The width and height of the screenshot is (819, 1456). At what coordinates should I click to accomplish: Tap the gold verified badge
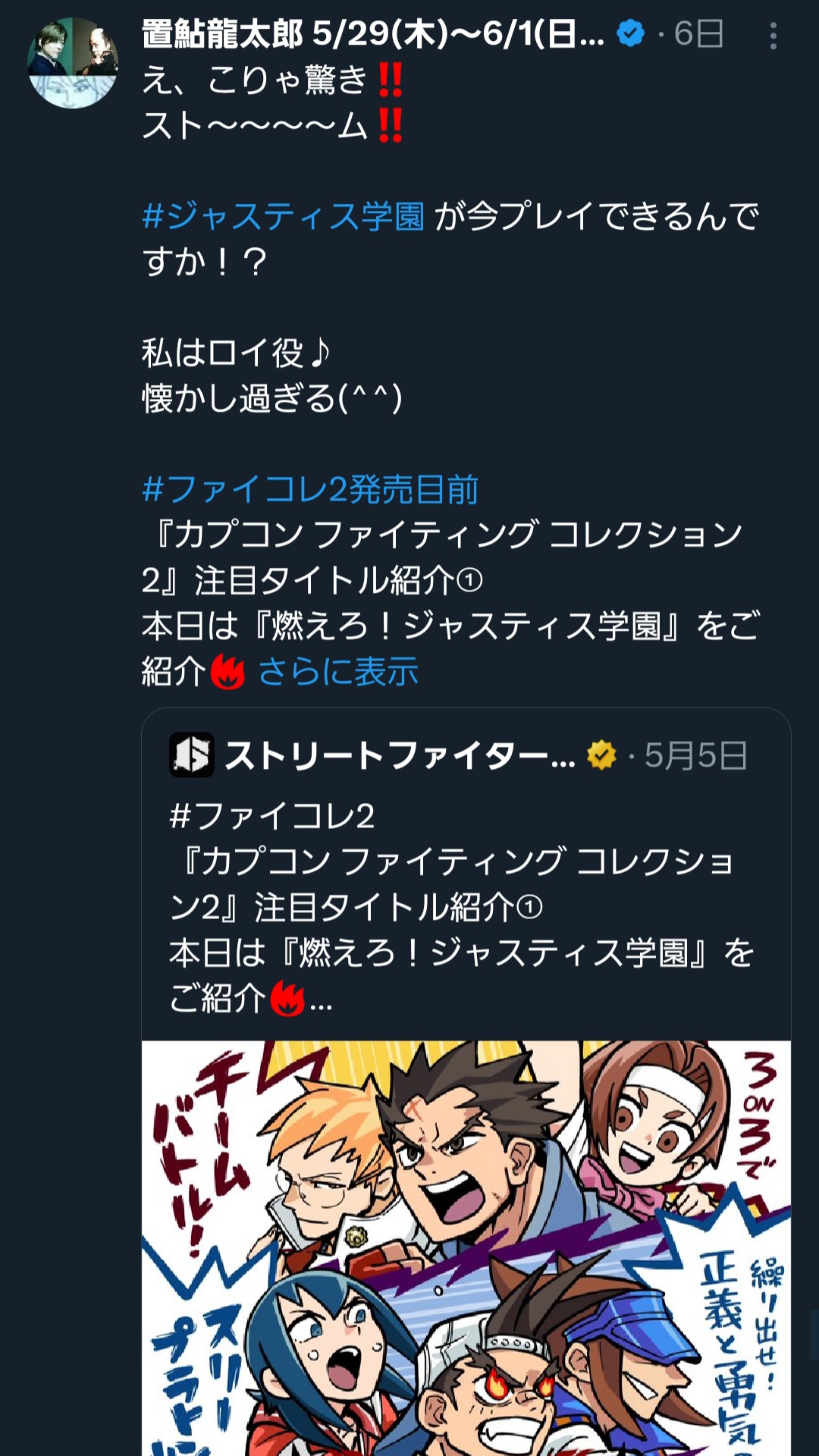(601, 755)
